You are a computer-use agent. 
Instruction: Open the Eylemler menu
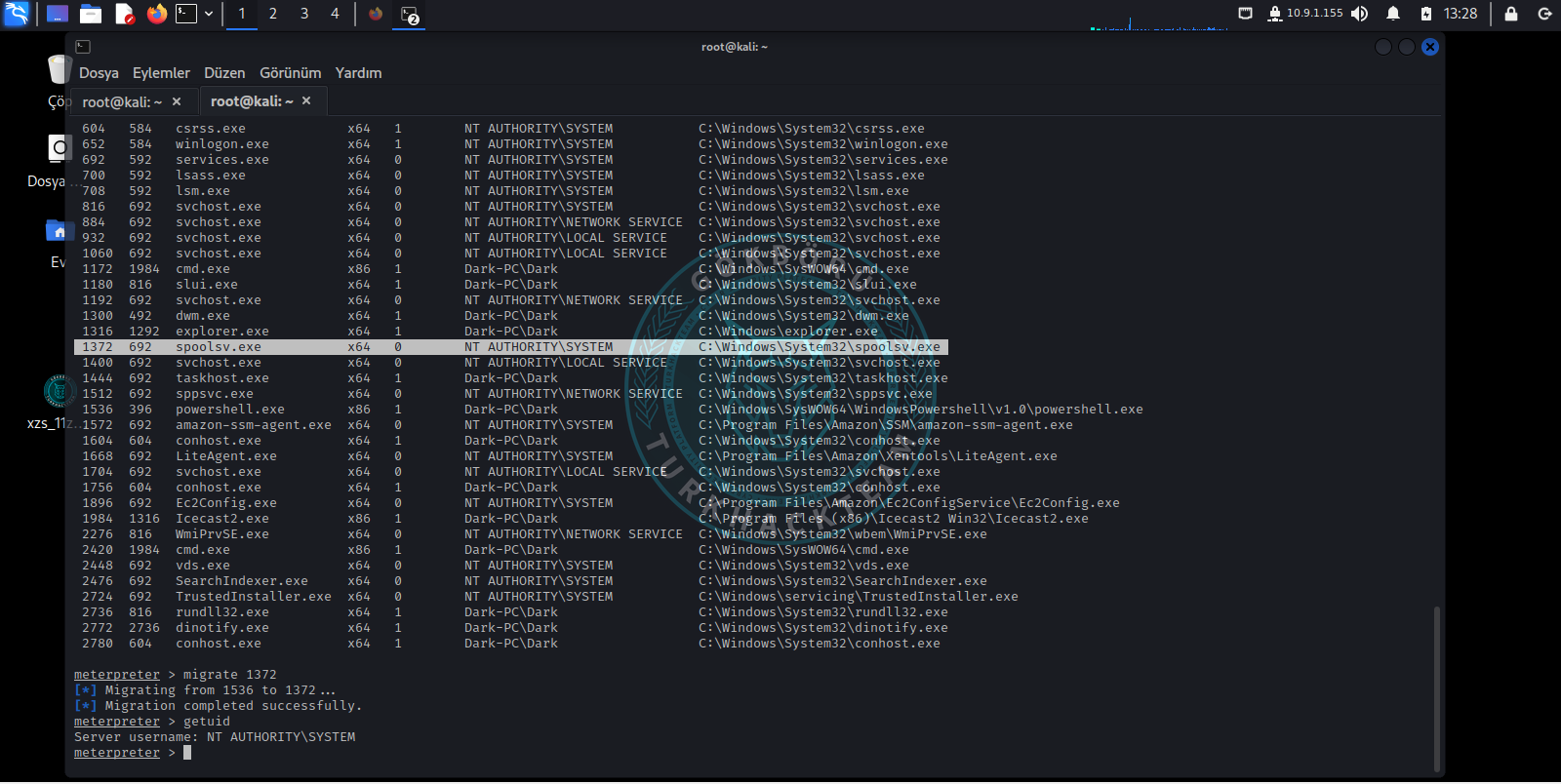tap(161, 73)
